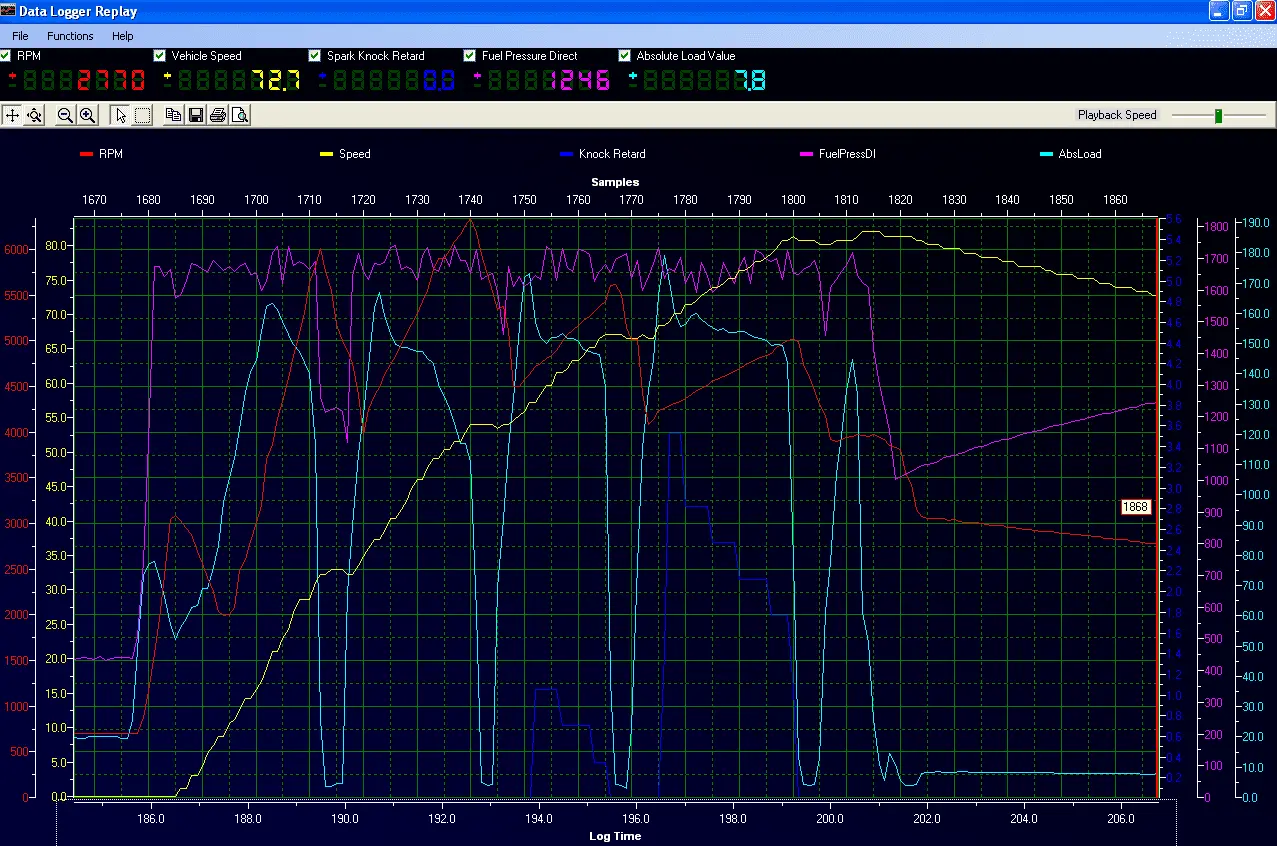This screenshot has height=846, width=1277.
Task: Open the Help menu
Action: pos(122,36)
